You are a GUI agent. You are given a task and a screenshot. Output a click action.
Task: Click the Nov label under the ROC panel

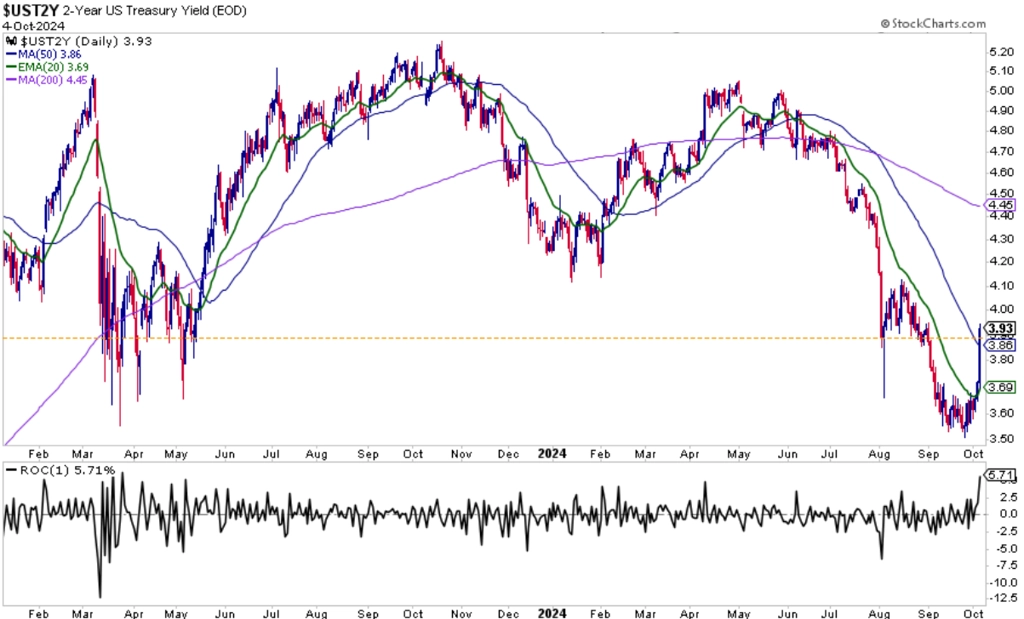tap(462, 613)
